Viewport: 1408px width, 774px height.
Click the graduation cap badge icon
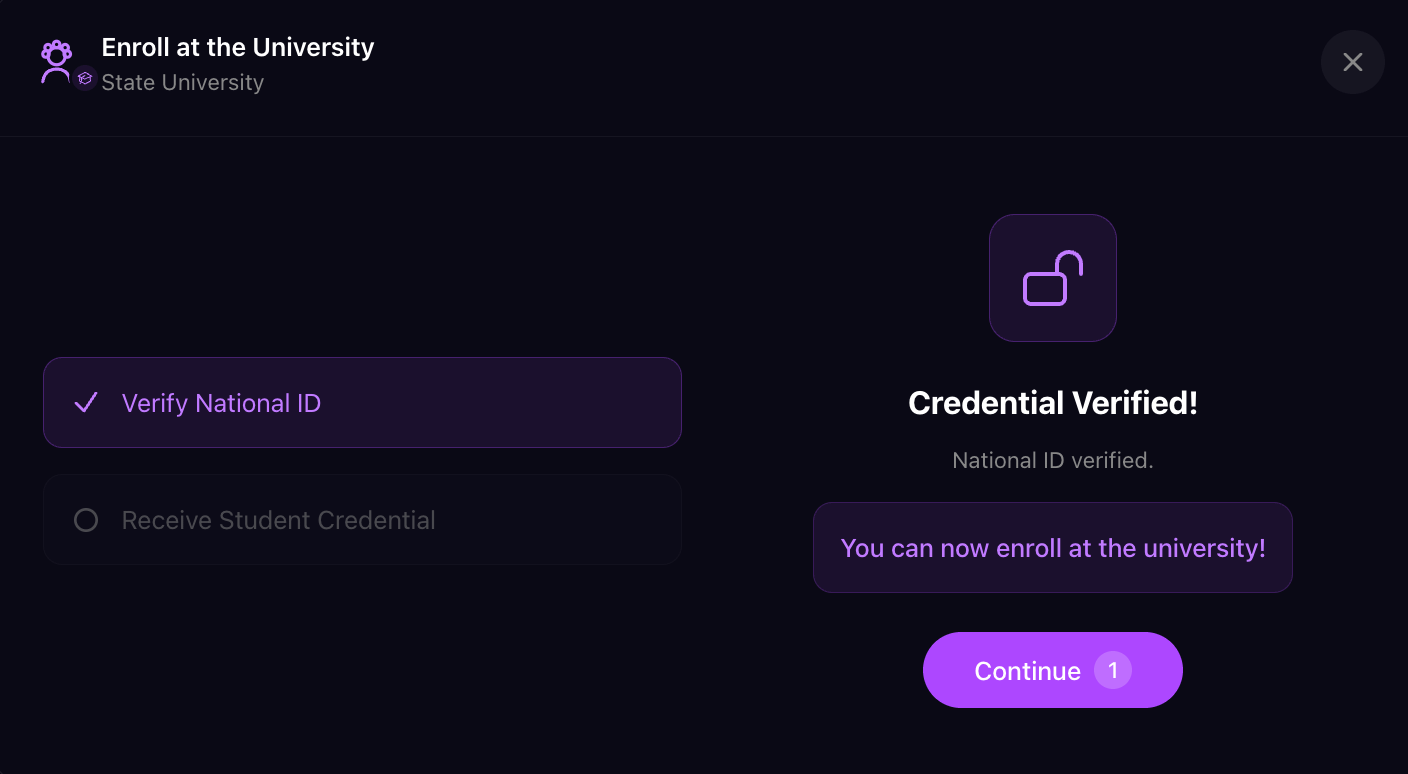coord(85,78)
